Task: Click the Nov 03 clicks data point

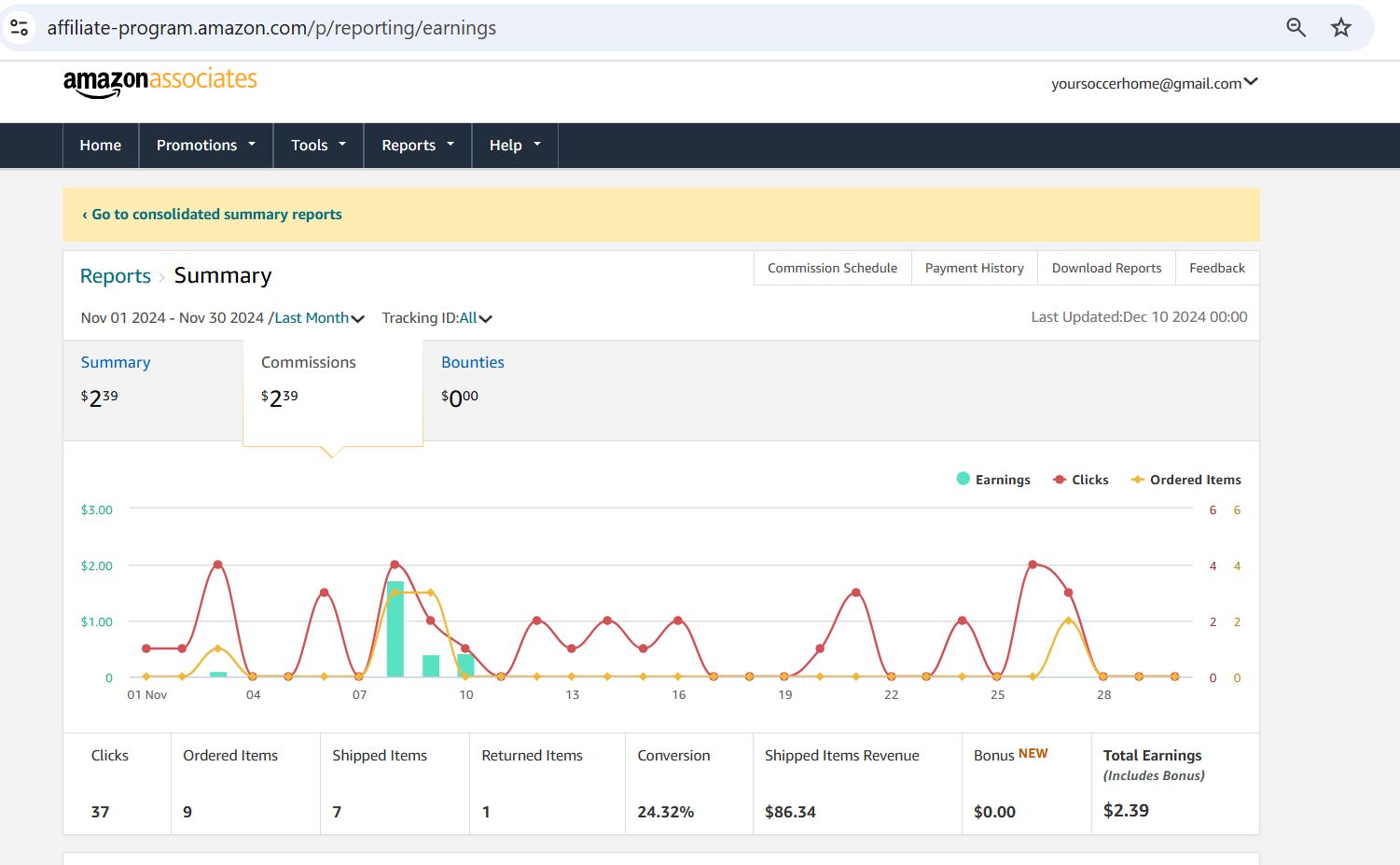Action: pos(217,565)
